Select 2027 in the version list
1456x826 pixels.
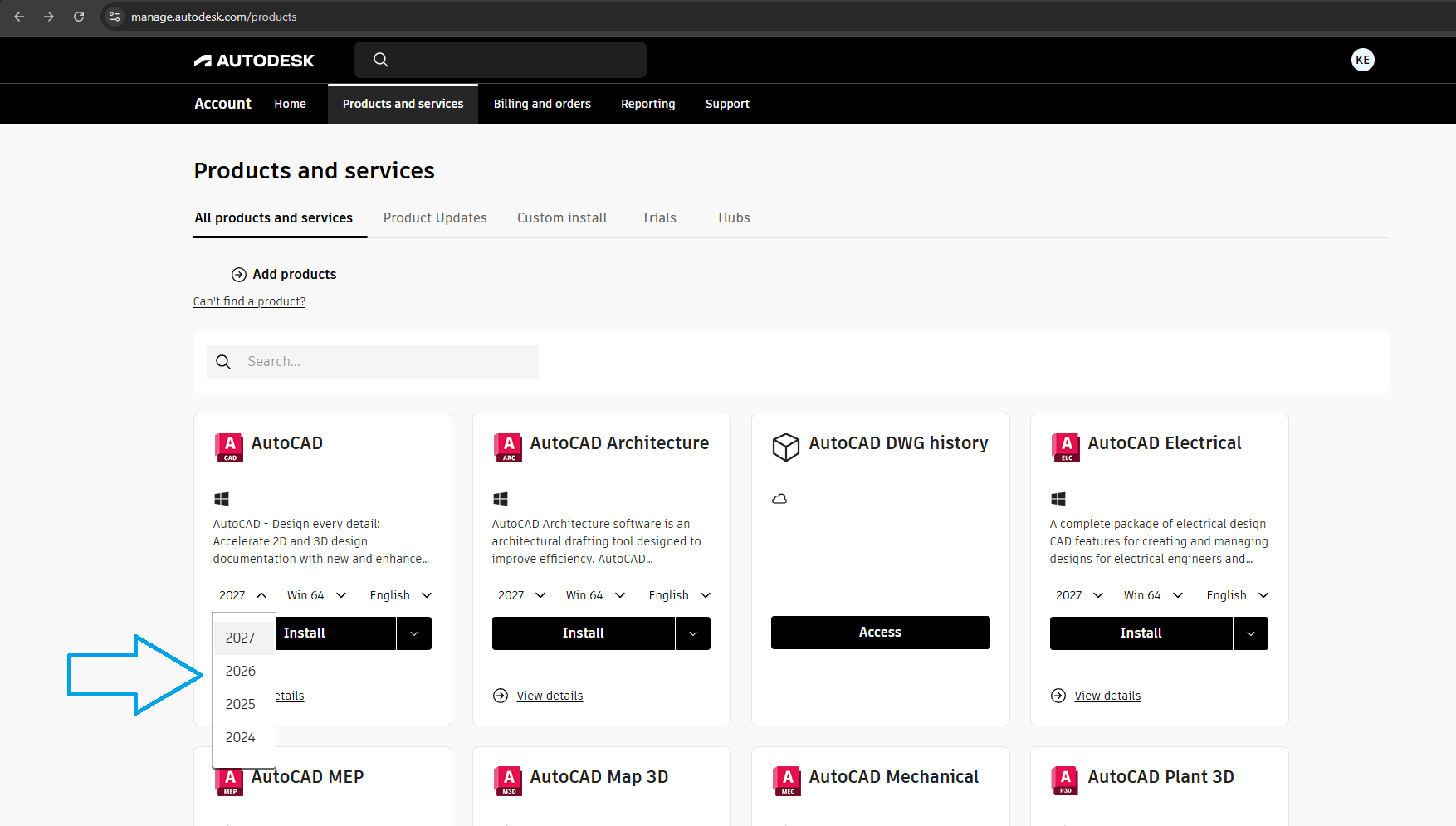[x=244, y=638]
